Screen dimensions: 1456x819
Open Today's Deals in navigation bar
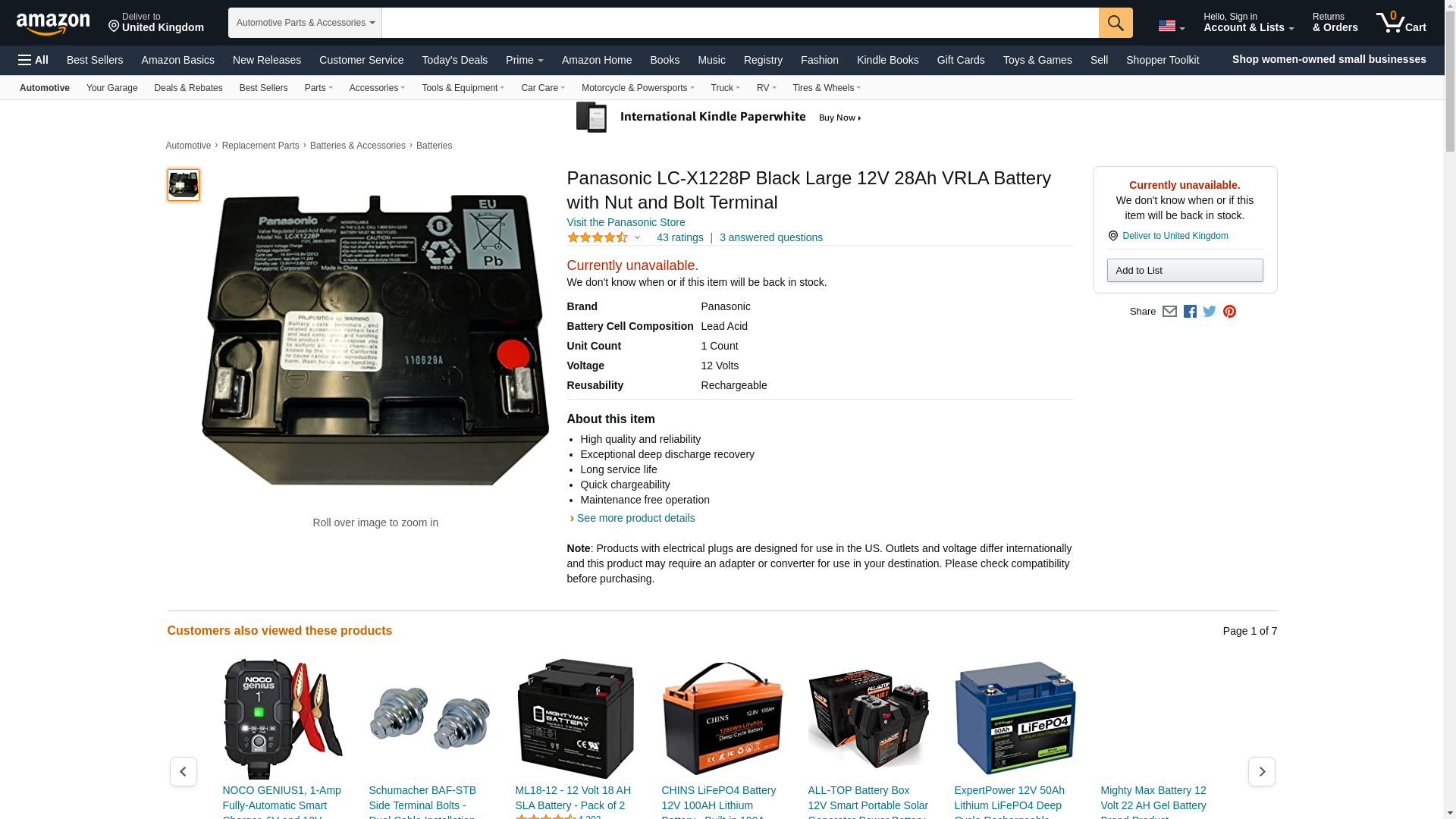455,60
